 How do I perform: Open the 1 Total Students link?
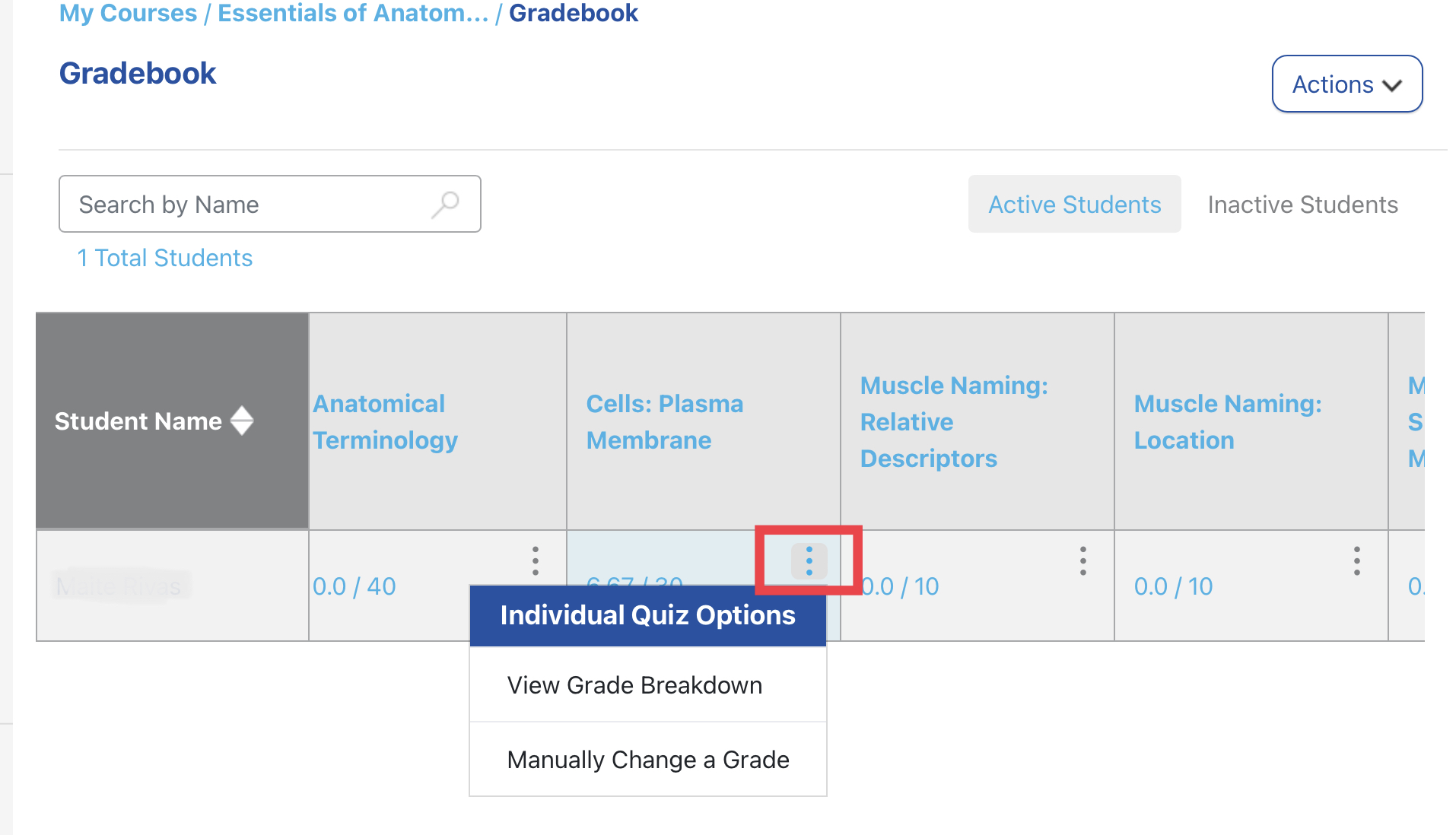(164, 258)
